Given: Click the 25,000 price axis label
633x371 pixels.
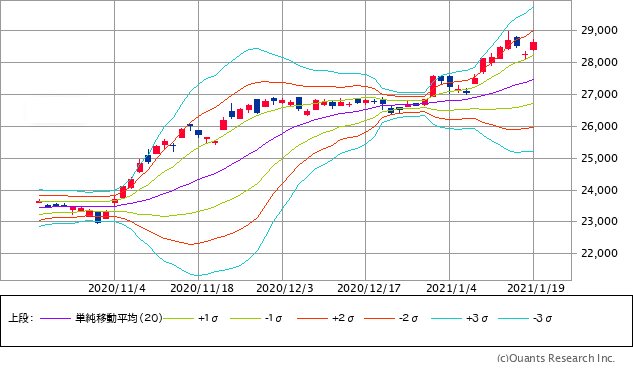Looking at the screenshot, I should pos(599,158).
